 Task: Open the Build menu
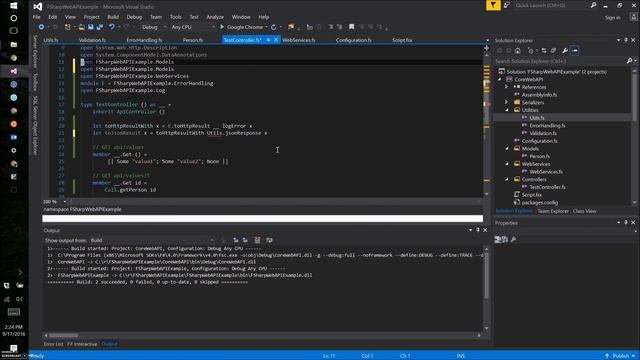pos(113,17)
